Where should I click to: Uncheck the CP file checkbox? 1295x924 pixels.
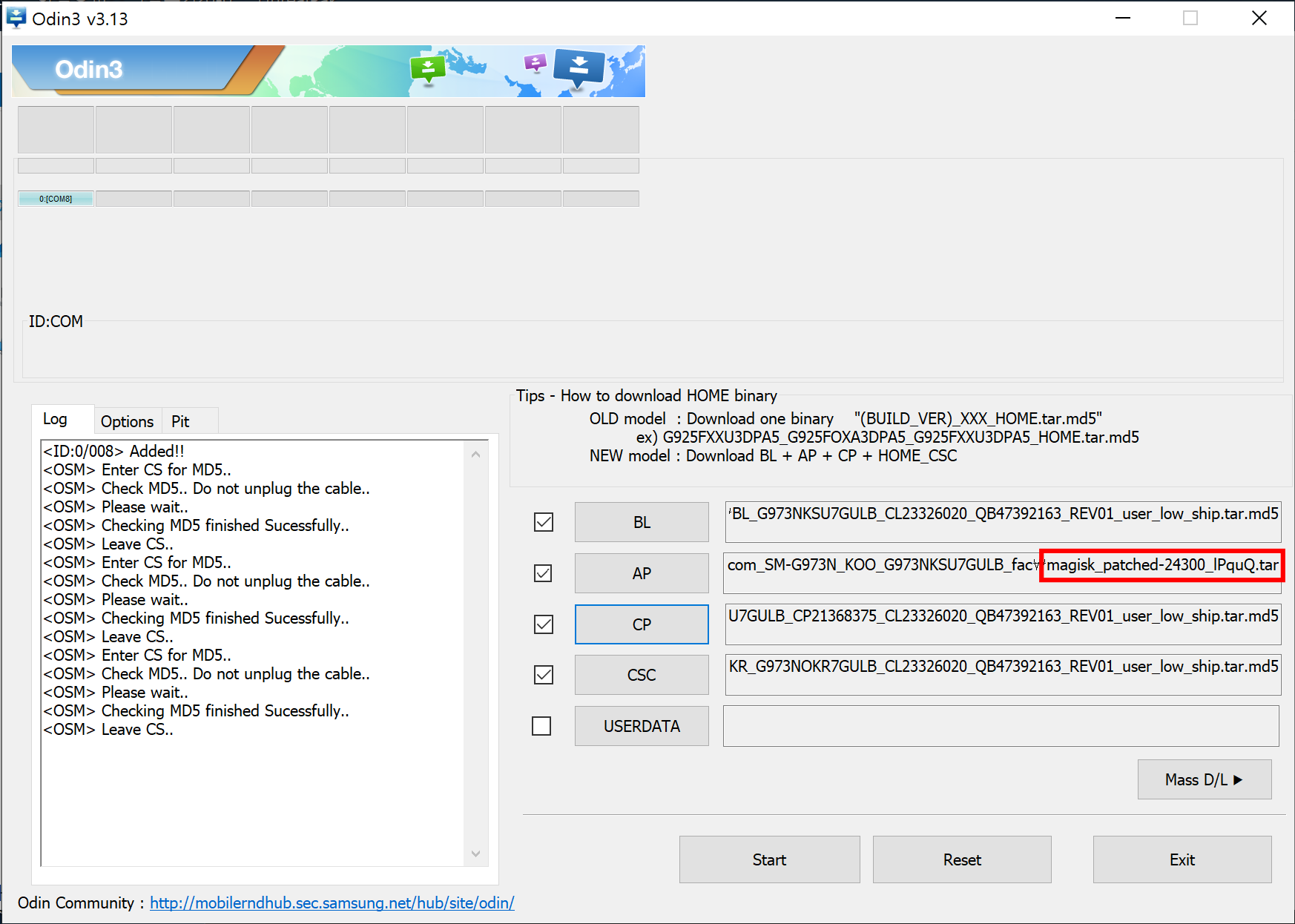coord(544,624)
